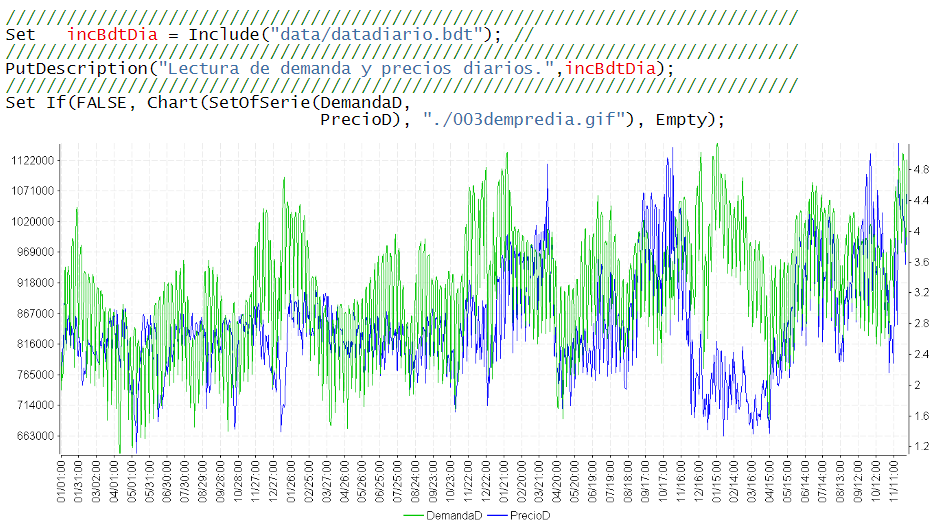Click the 06/30:00 date axis label

tap(167, 481)
